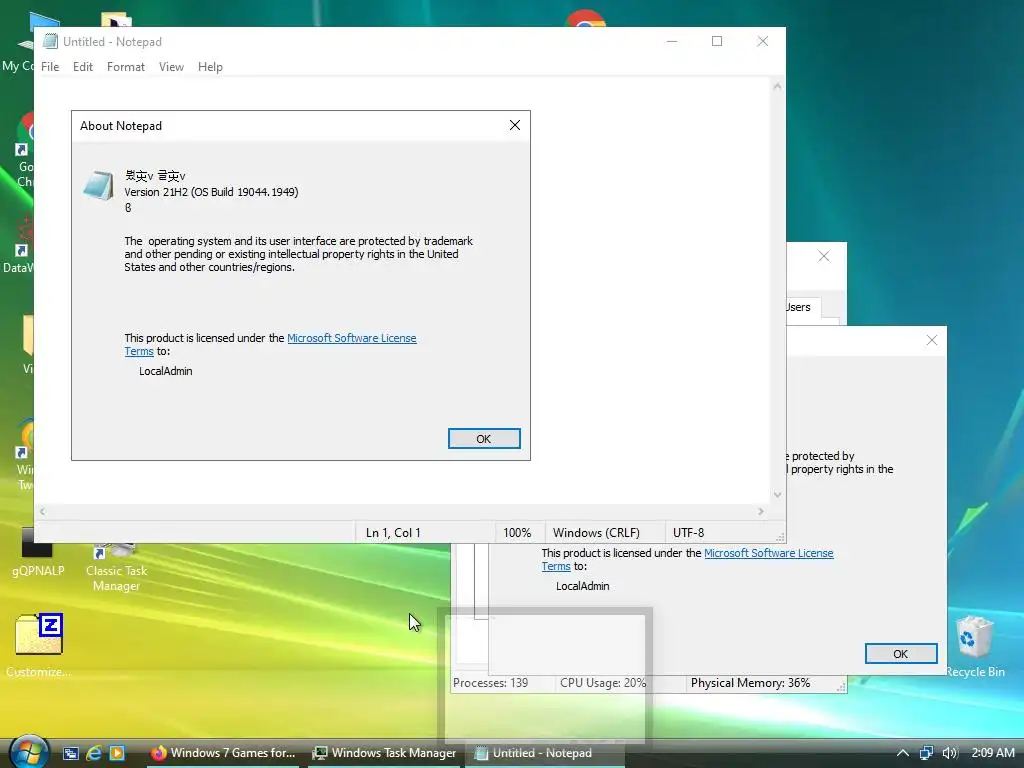The image size is (1024, 768).
Task: Open Notepad's title bar system menu icon
Action: pos(50,41)
